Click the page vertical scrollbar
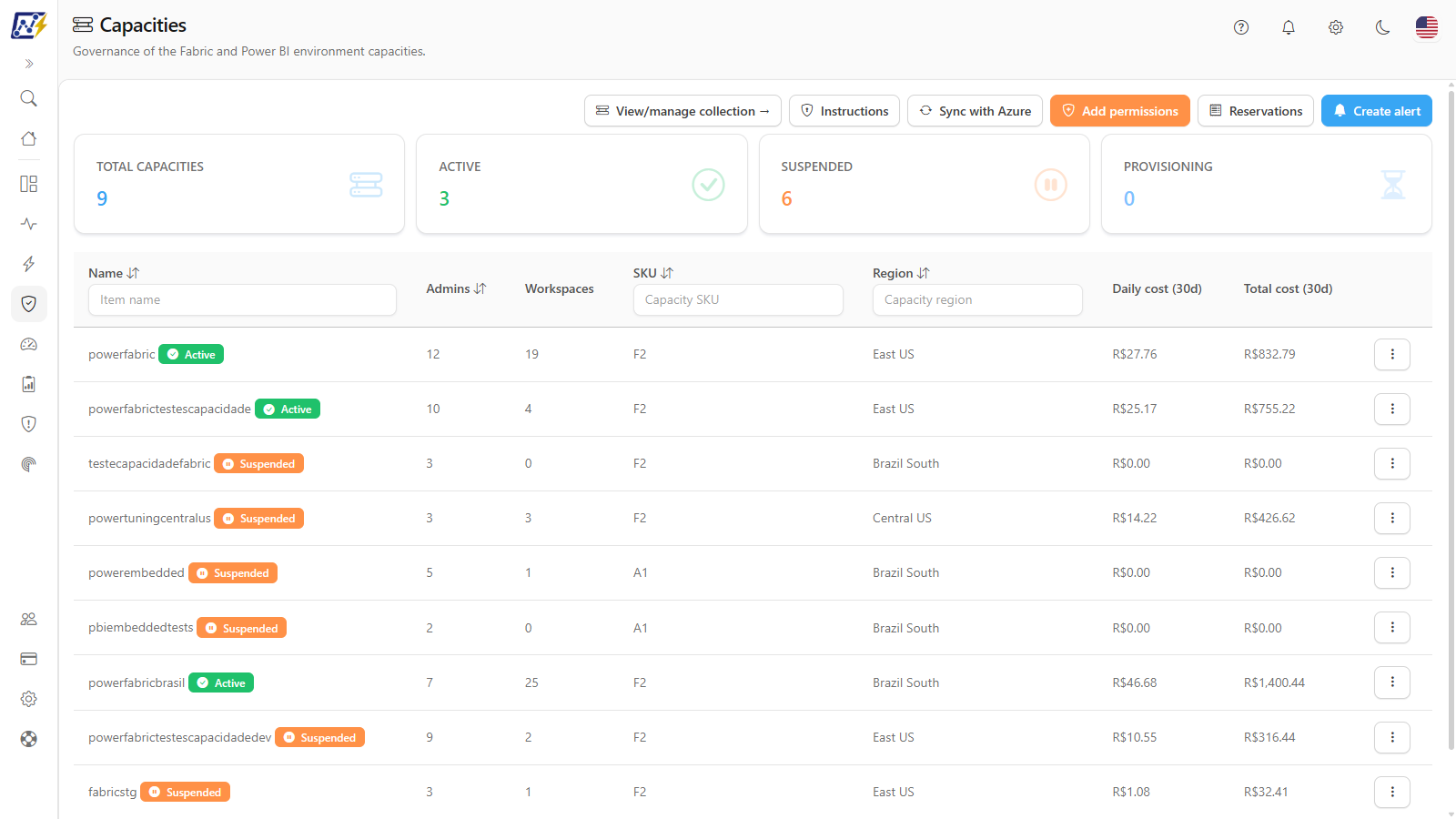This screenshot has width=1456, height=819. [x=1451, y=419]
